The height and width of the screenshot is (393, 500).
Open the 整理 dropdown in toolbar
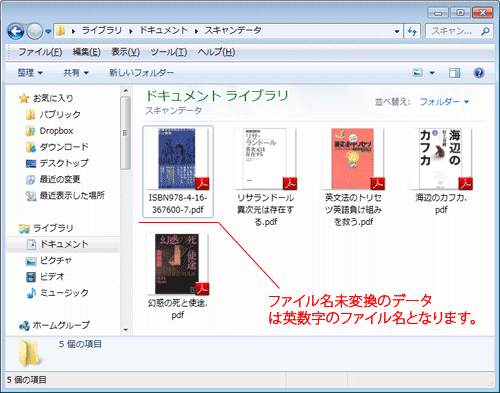point(30,73)
